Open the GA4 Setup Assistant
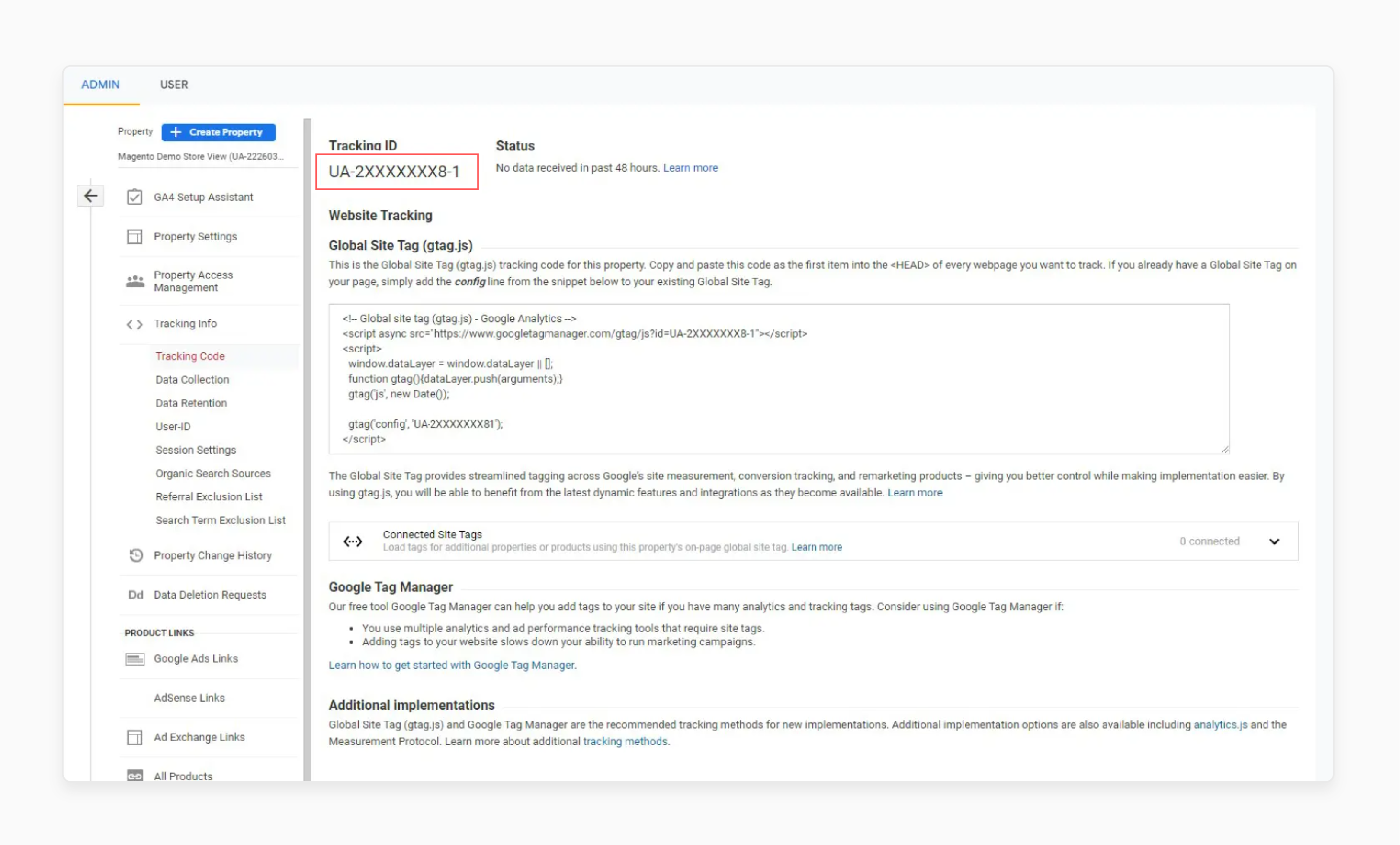The height and width of the screenshot is (845, 1400). (135, 196)
